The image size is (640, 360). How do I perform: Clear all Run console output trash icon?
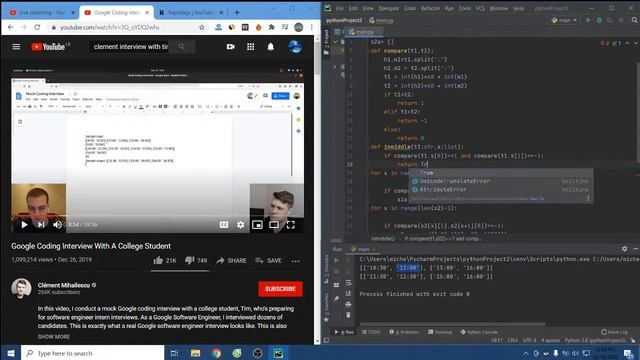tap(348, 315)
